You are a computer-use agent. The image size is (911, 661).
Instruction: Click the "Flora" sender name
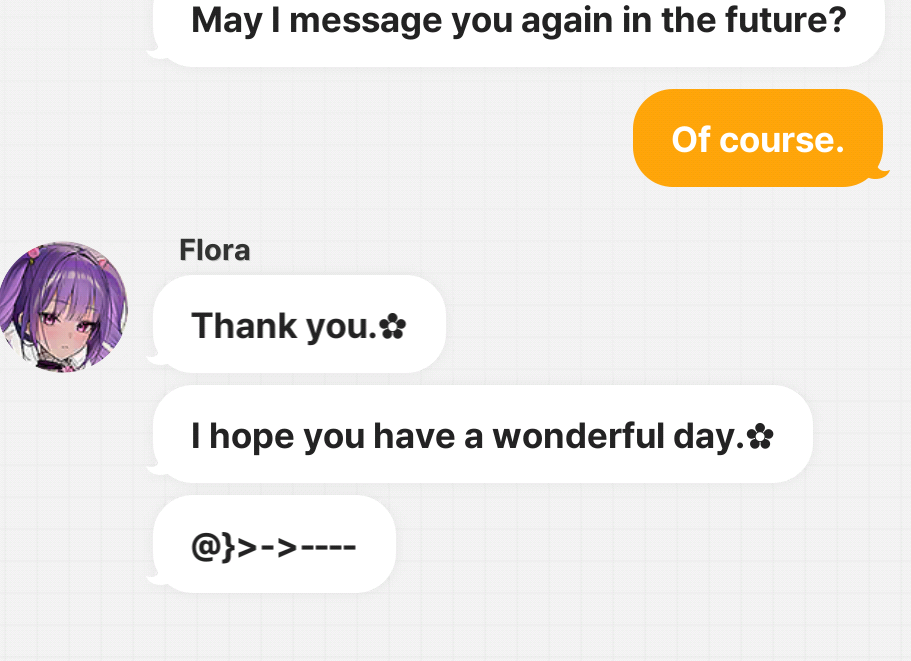tap(214, 250)
